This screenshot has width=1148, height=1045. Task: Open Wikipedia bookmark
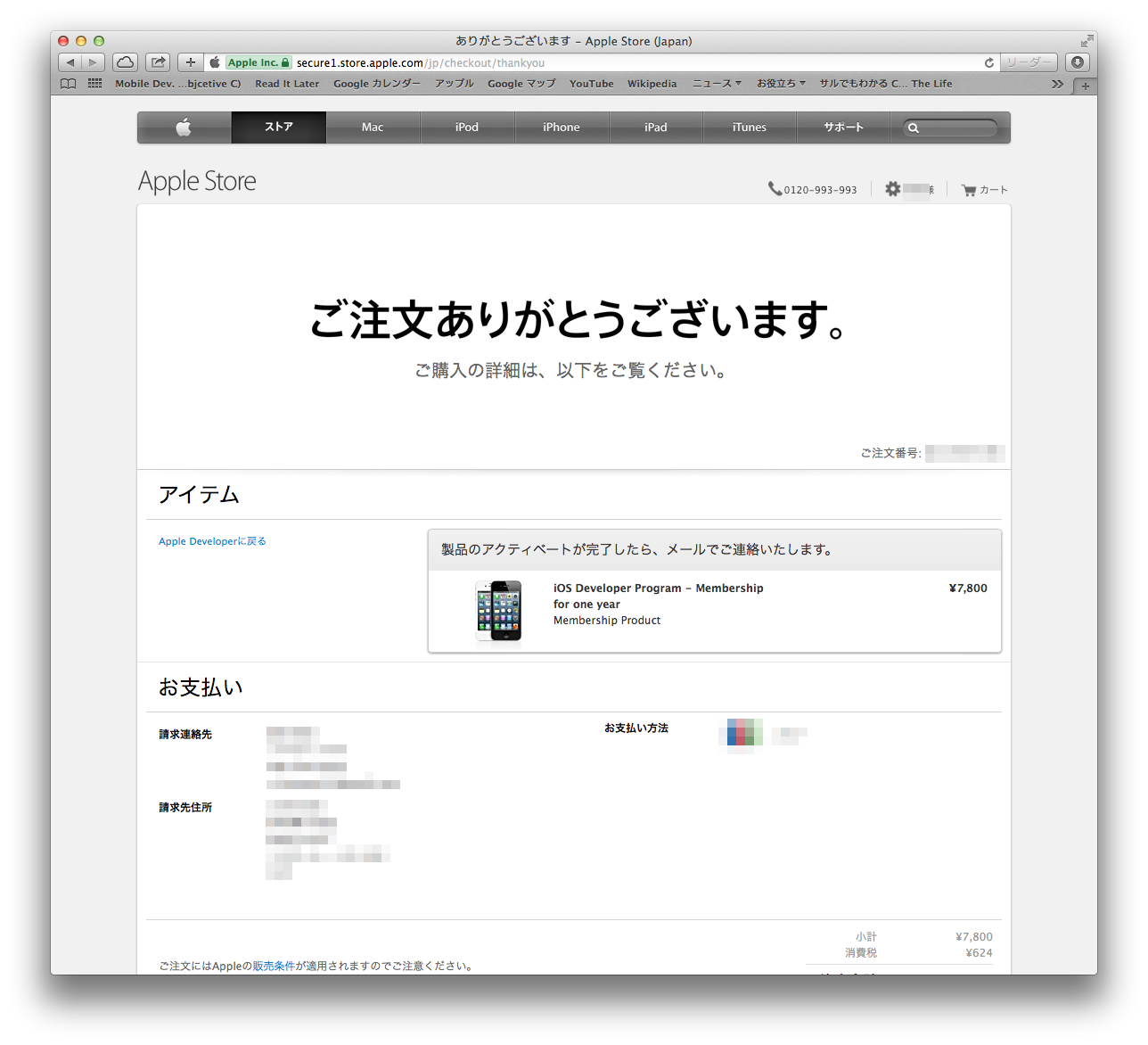652,84
